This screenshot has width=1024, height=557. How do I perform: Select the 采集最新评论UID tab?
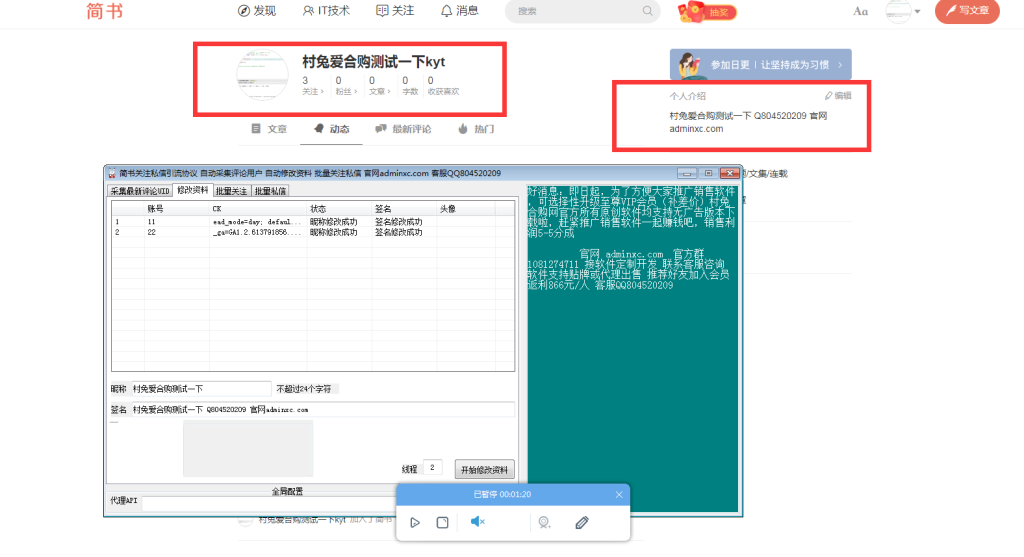[x=140, y=190]
